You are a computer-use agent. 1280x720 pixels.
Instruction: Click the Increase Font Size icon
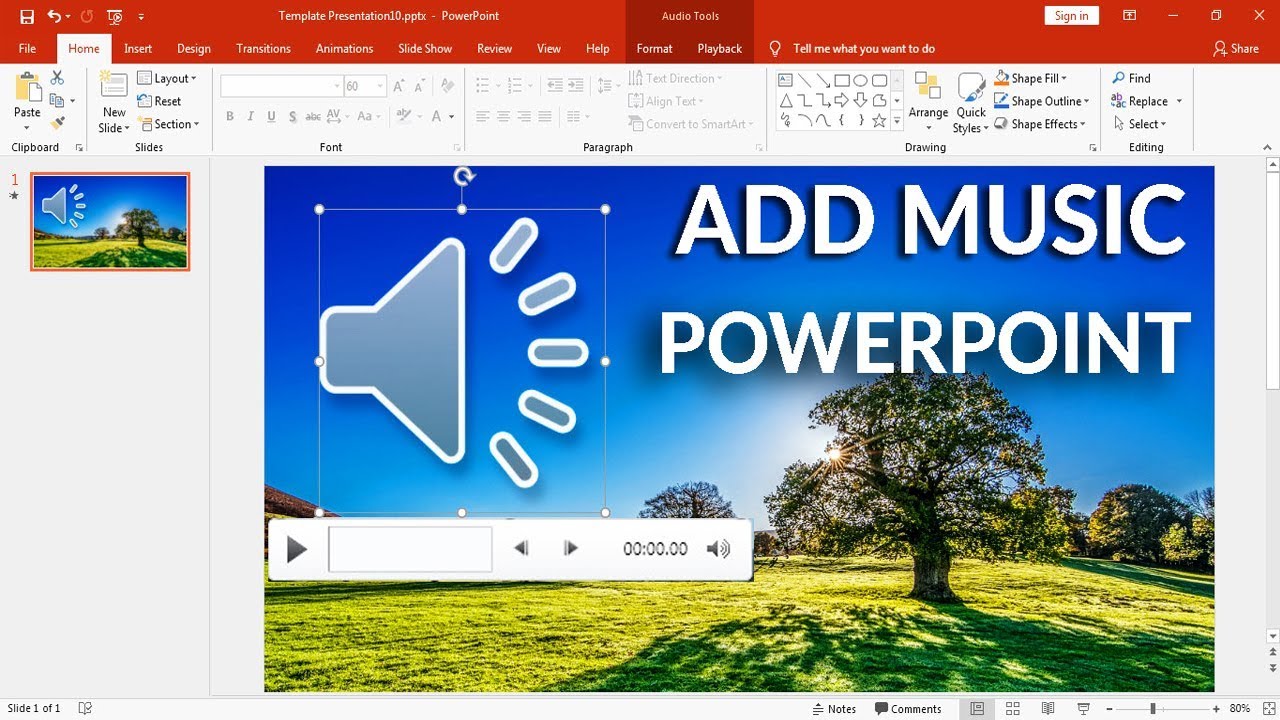[399, 87]
